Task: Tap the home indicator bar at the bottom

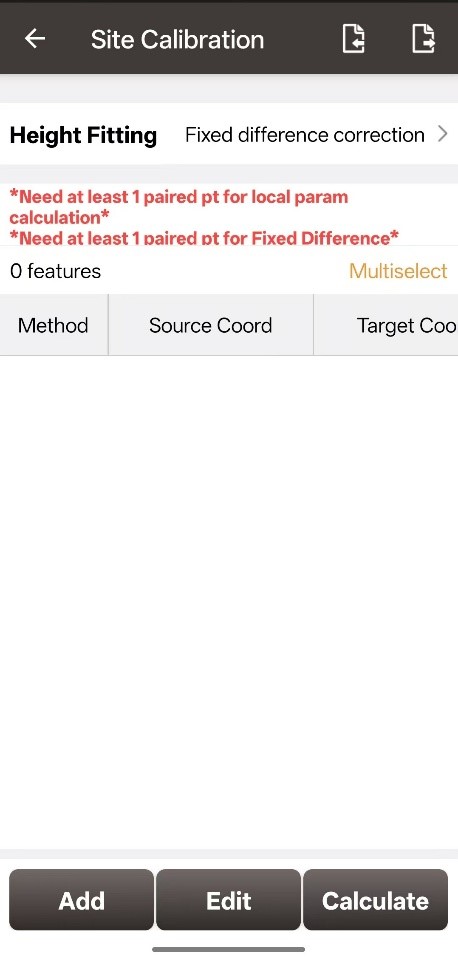Action: [x=229, y=949]
